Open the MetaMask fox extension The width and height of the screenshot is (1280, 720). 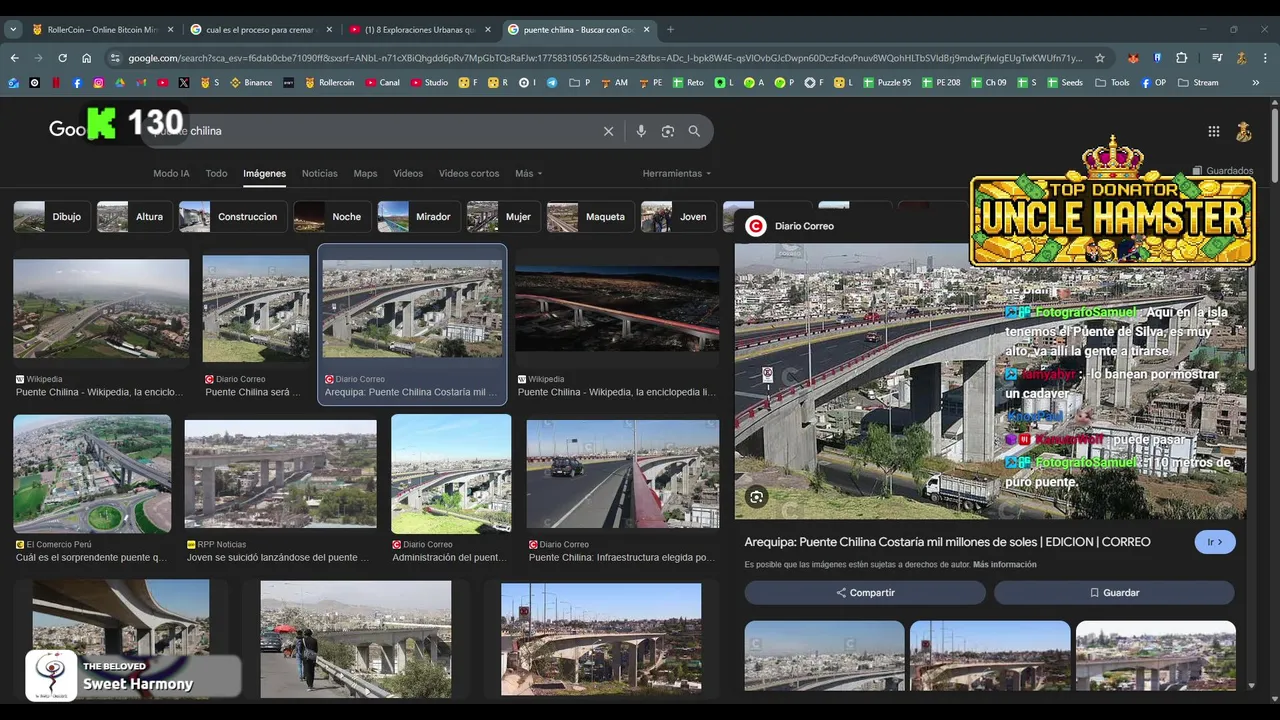(x=1133, y=58)
